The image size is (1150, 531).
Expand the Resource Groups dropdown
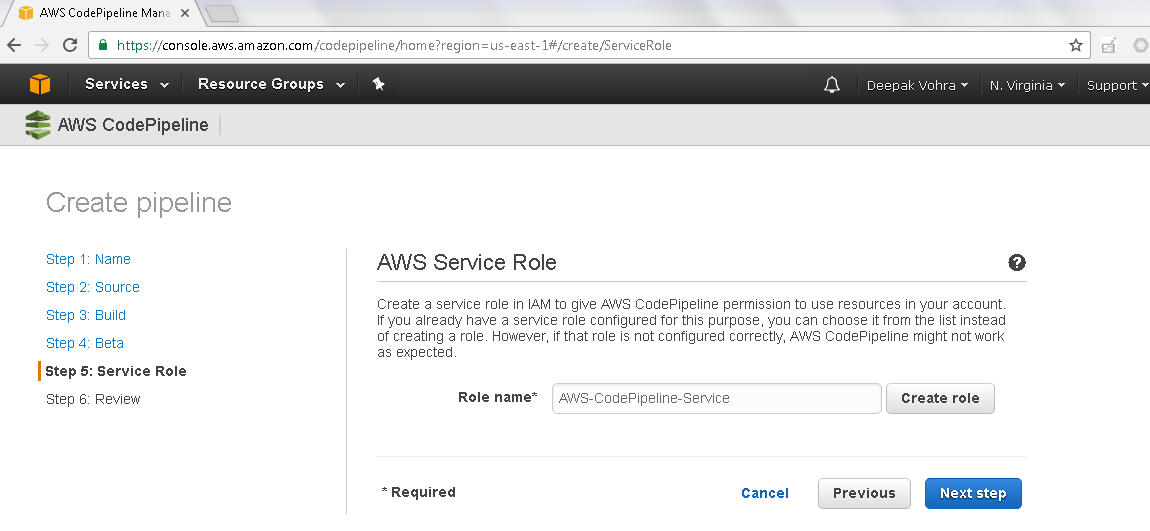pos(271,84)
